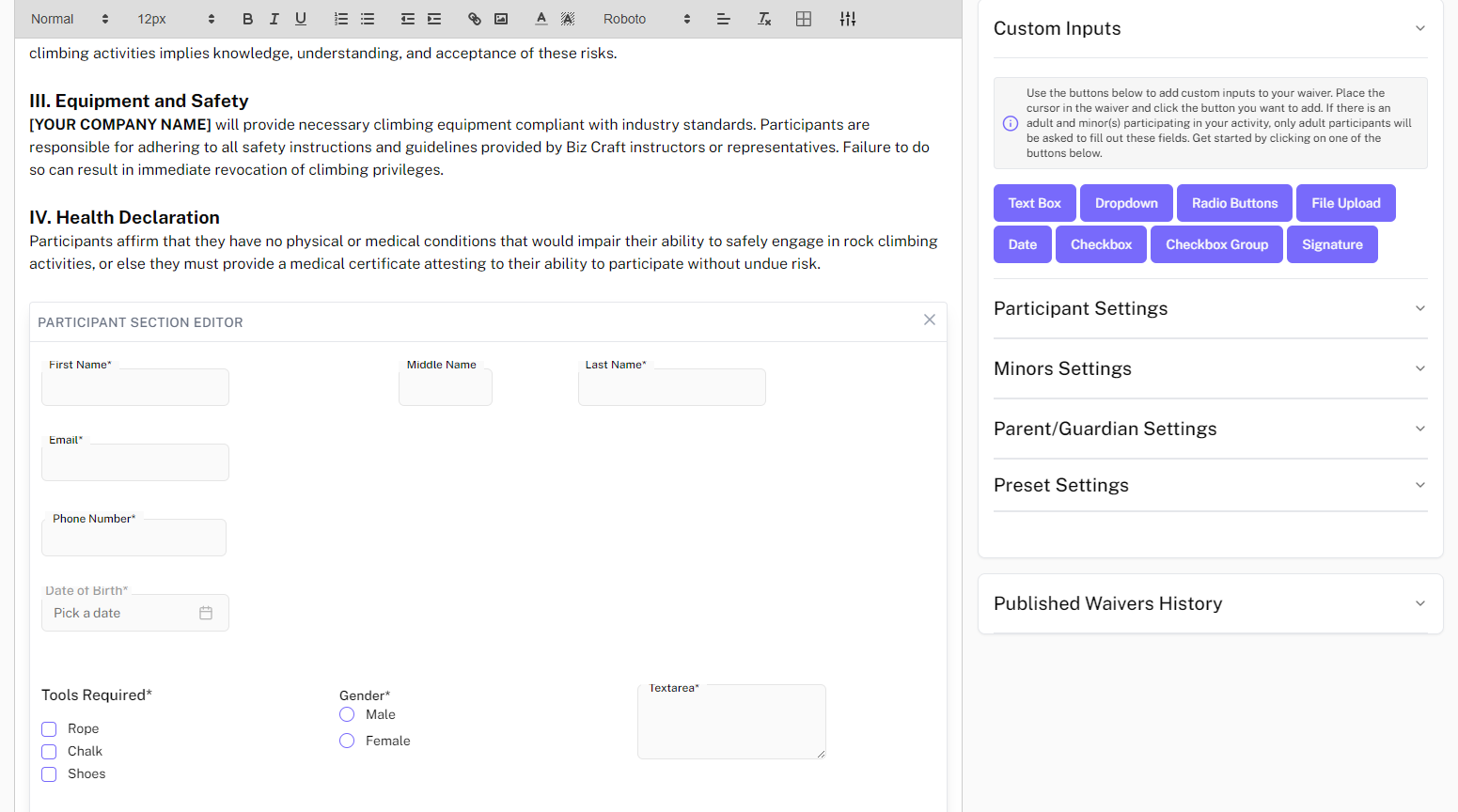Viewport: 1458px width, 812px height.
Task: Expand Published Waivers History panel
Action: pos(1210,603)
